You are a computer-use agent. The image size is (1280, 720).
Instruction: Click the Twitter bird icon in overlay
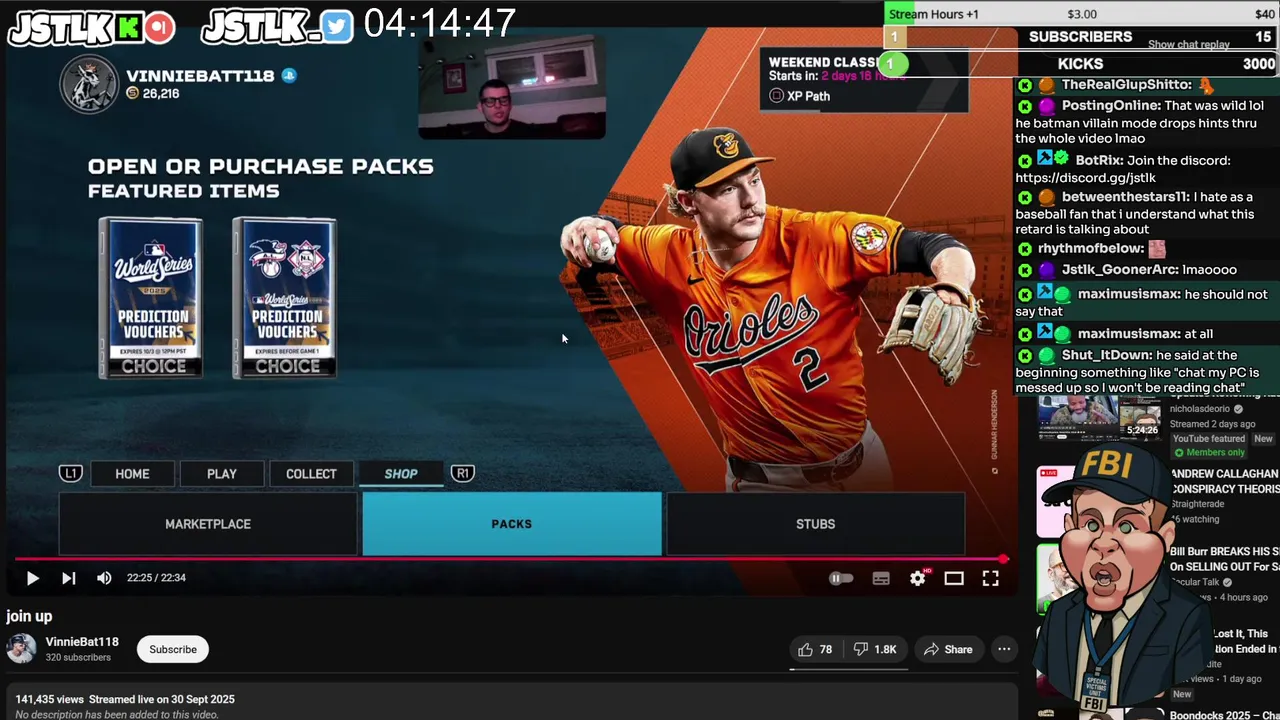pyautogui.click(x=337, y=28)
